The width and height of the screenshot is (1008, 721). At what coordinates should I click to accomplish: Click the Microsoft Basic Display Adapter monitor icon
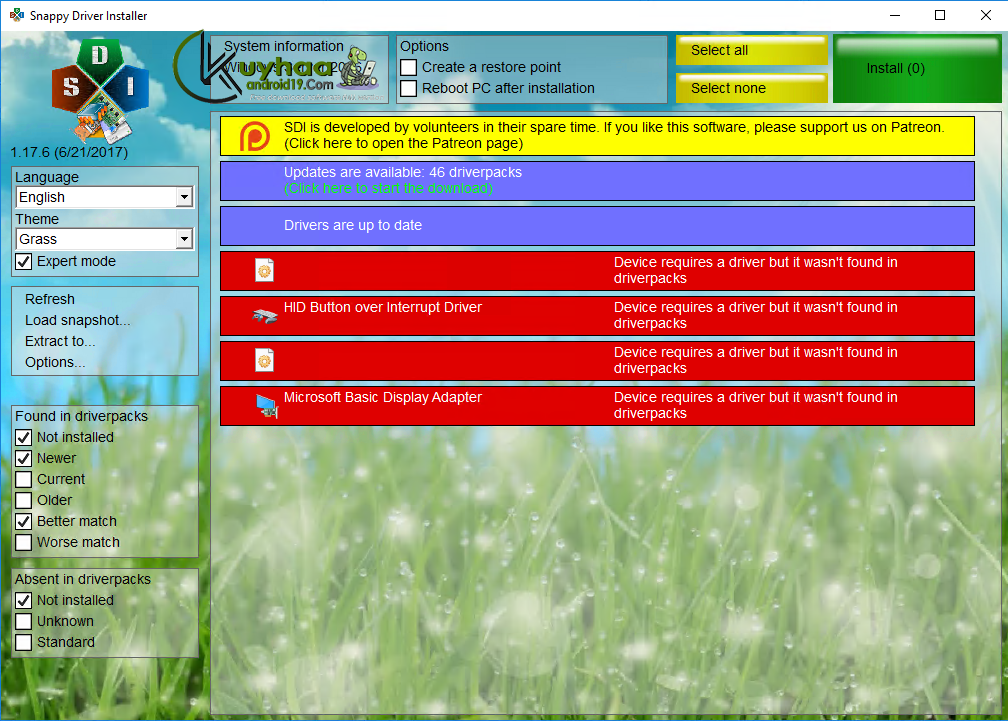[266, 406]
